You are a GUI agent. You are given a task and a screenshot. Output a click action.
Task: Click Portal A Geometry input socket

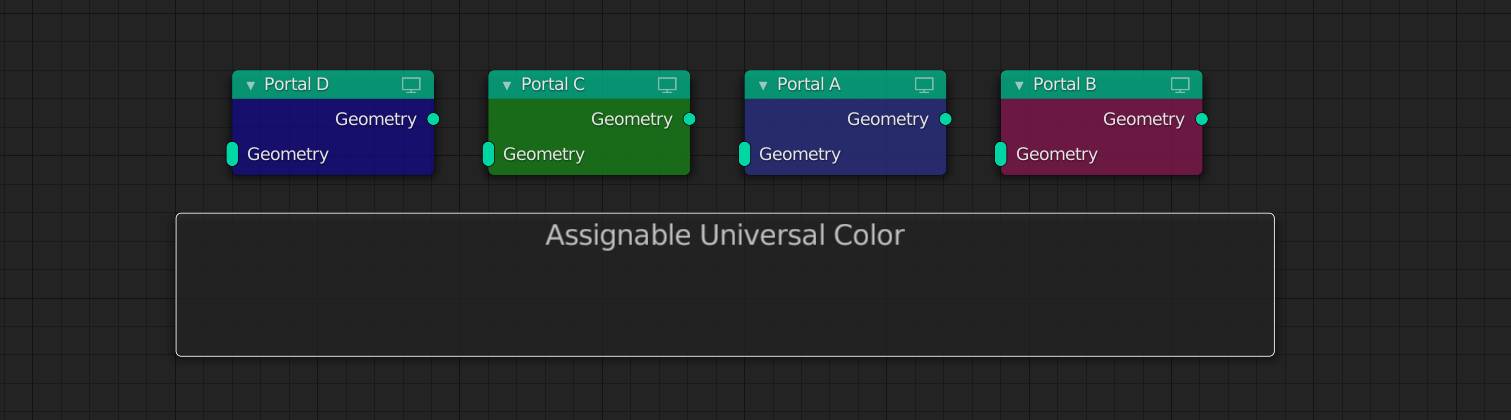744,154
